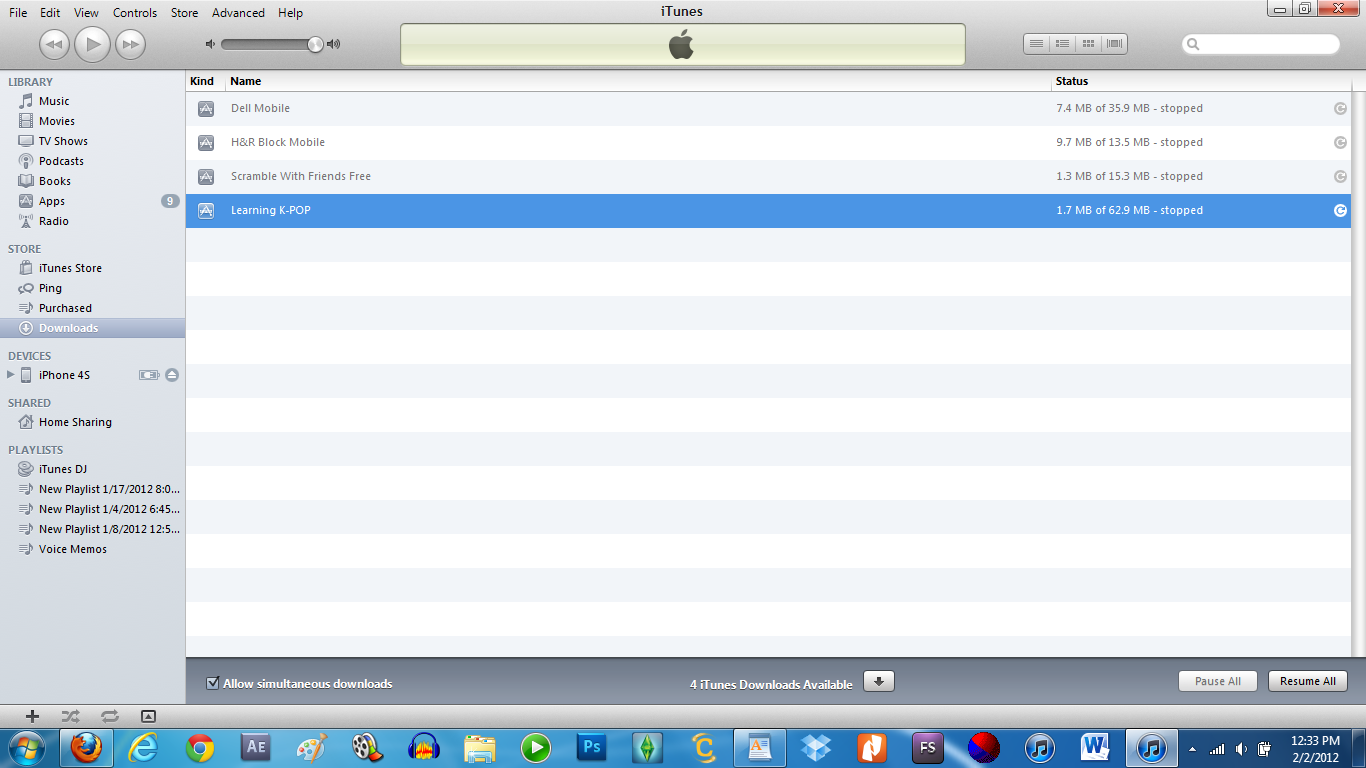The image size is (1366, 768).
Task: Open the Help menu
Action: [290, 13]
